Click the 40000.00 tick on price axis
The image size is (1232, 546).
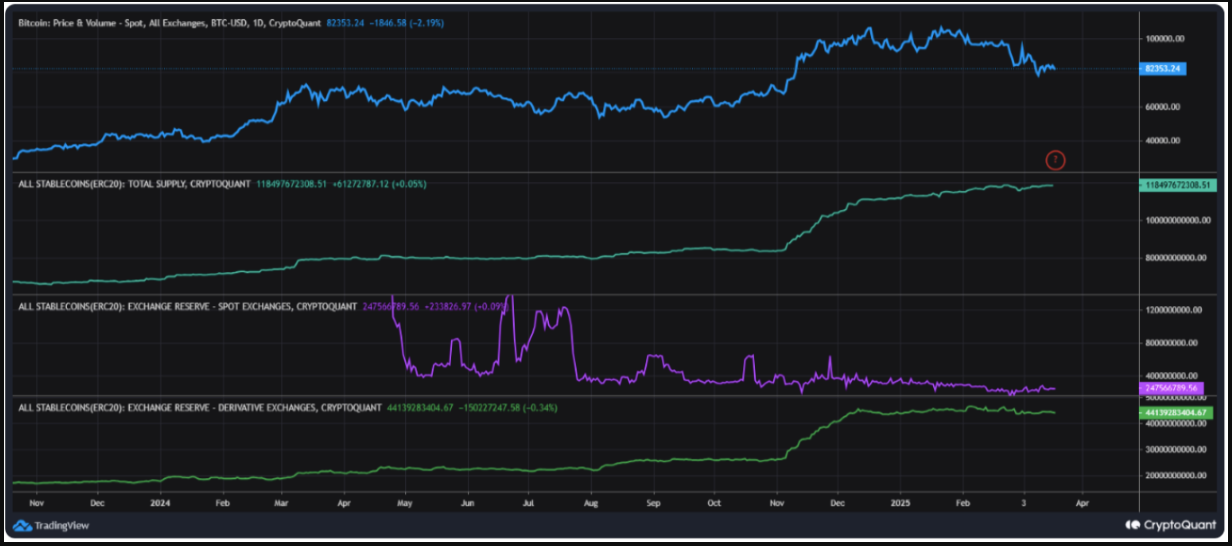tap(1164, 141)
